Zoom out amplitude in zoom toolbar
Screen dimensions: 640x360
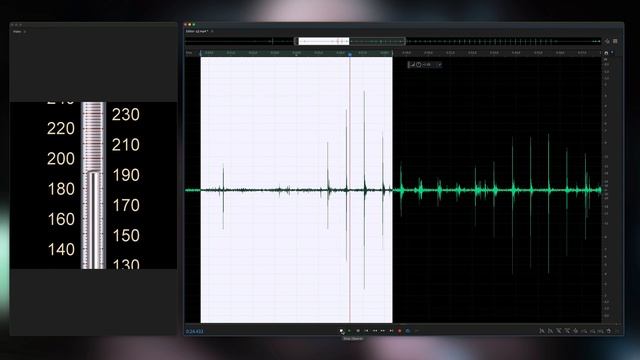click(550, 331)
